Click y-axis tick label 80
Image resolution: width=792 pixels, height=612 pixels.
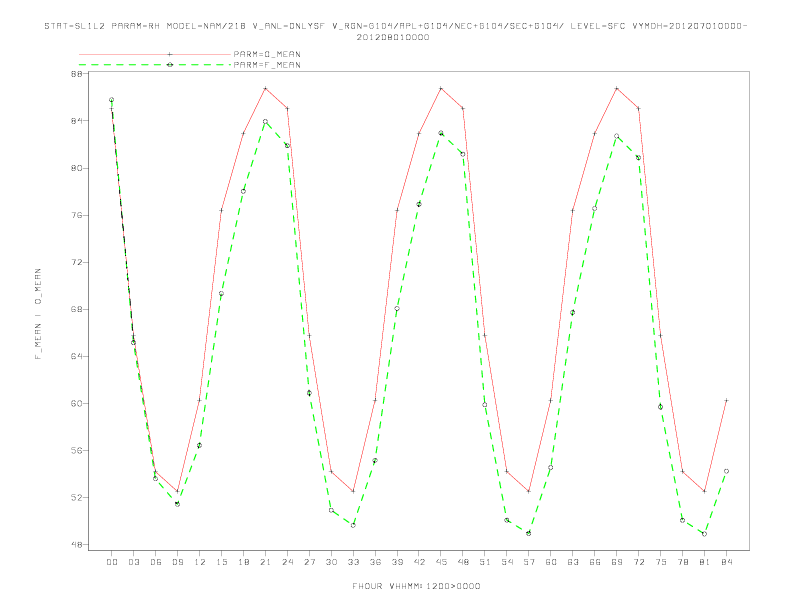(x=76, y=168)
